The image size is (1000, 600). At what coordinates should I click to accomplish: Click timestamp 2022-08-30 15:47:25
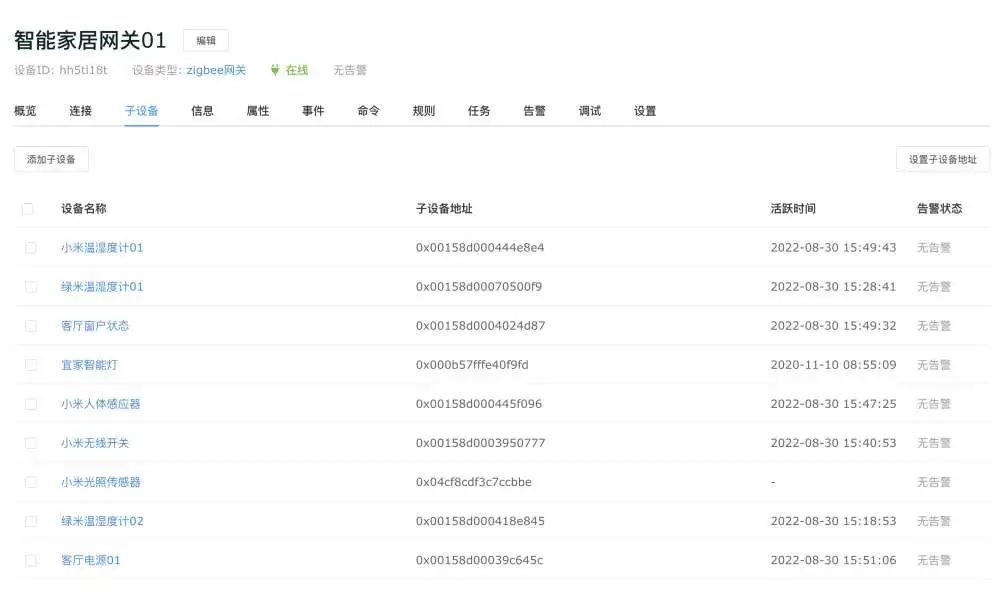click(x=833, y=404)
